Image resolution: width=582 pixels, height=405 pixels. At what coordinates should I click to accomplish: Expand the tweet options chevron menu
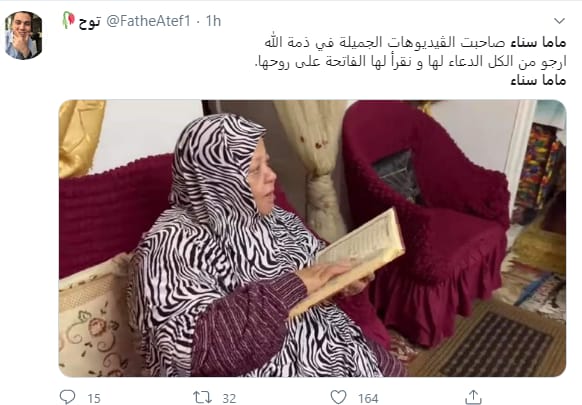click(x=559, y=21)
